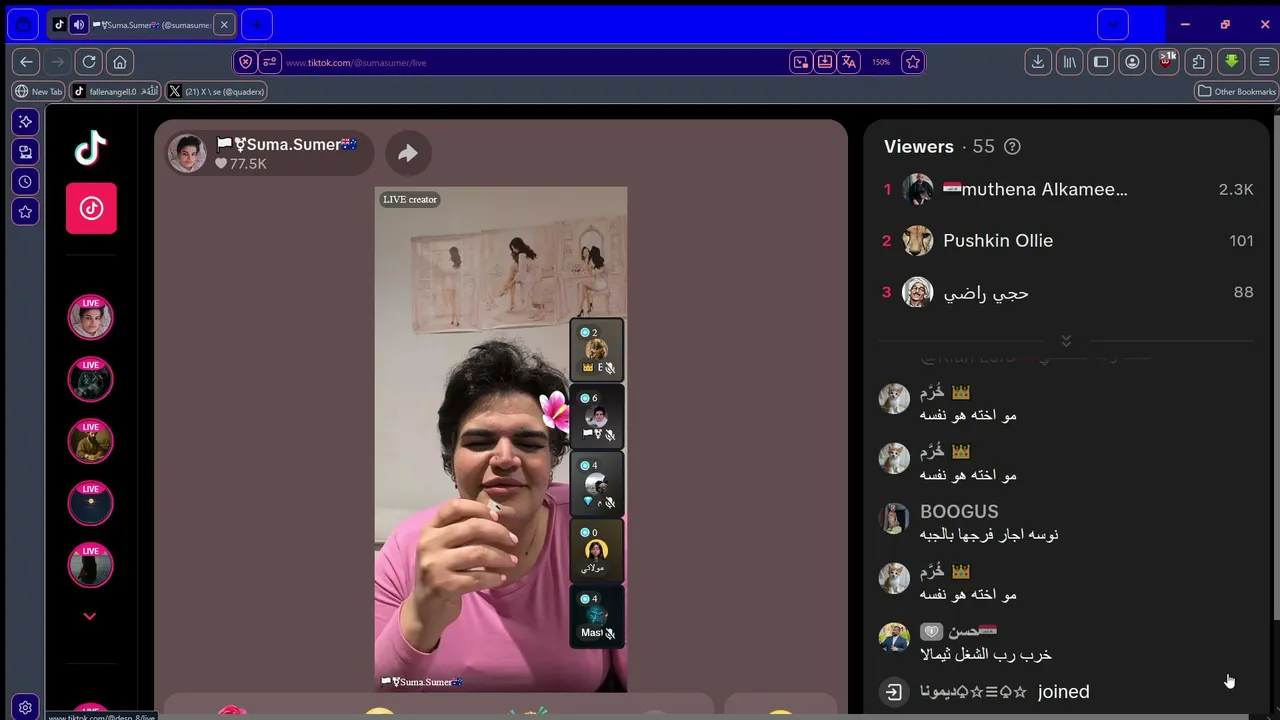This screenshot has width=1280, height=720.
Task: Open the list all tabs dropdown
Action: 1113,24
